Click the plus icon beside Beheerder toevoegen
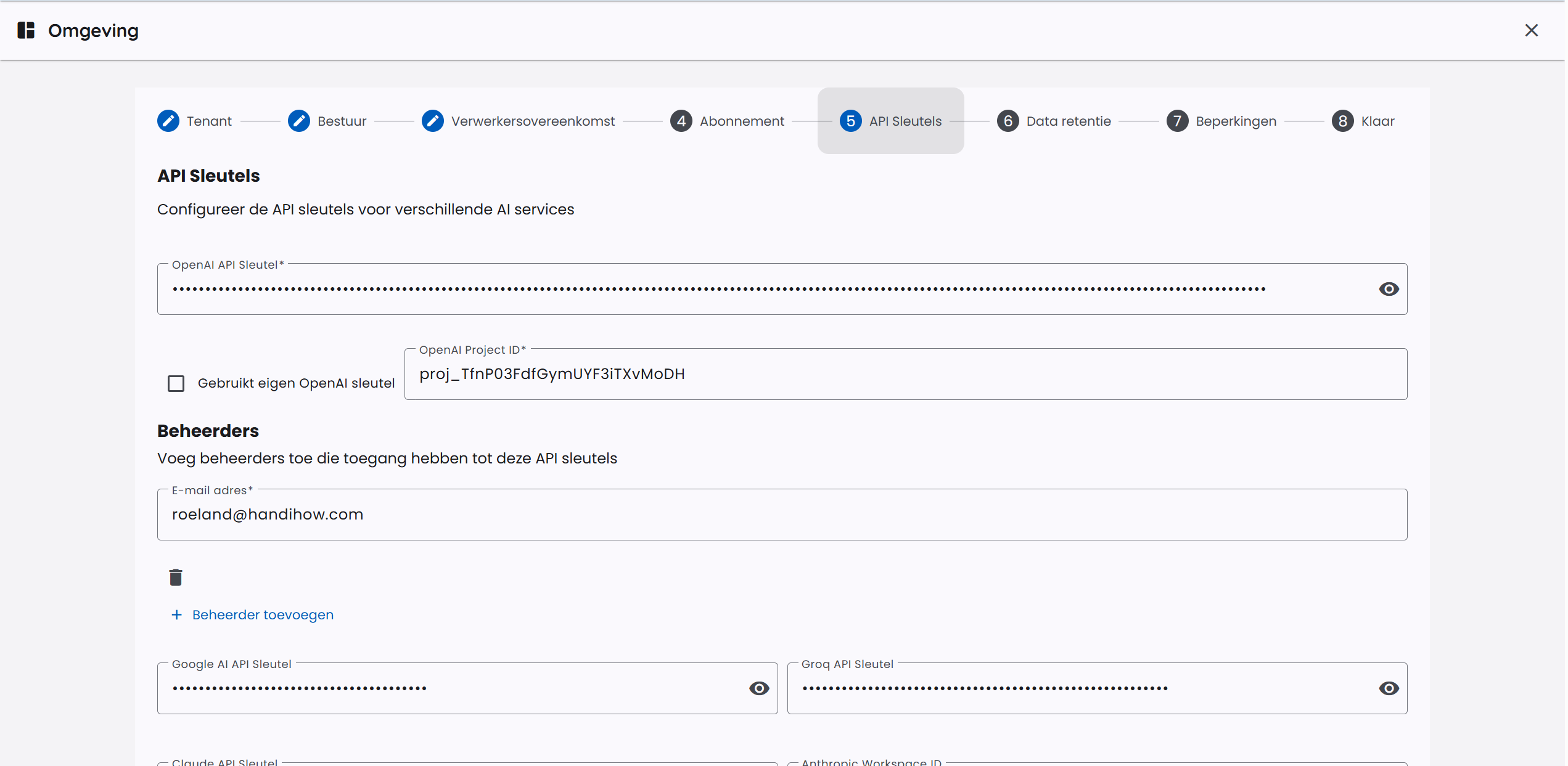This screenshot has height=766, width=1568. (x=177, y=614)
